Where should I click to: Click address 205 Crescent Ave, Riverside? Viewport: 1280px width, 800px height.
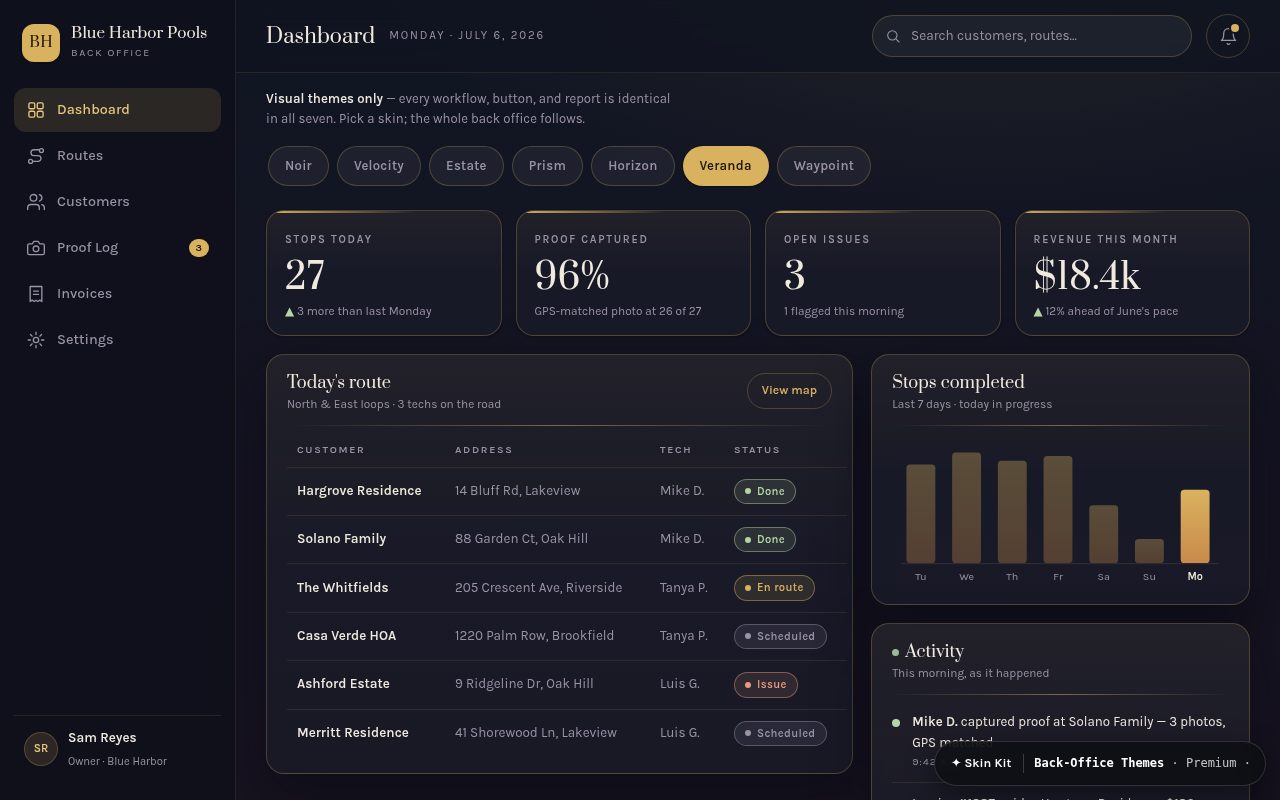tap(538, 588)
